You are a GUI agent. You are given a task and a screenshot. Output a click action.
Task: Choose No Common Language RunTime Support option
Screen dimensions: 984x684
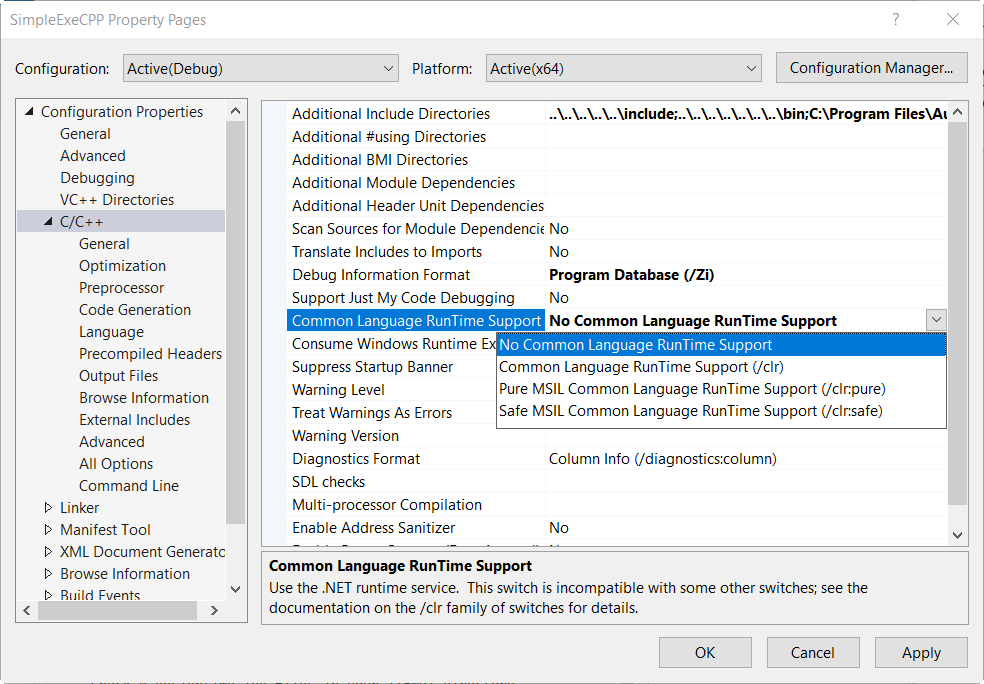click(x=721, y=345)
